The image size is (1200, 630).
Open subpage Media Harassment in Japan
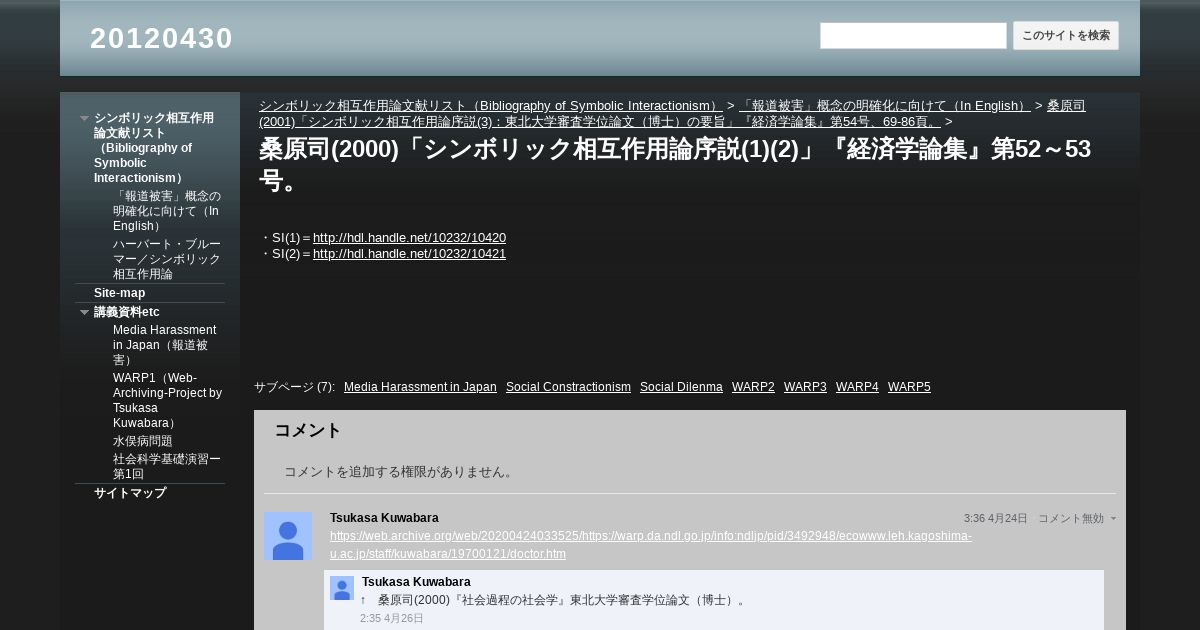[420, 387]
